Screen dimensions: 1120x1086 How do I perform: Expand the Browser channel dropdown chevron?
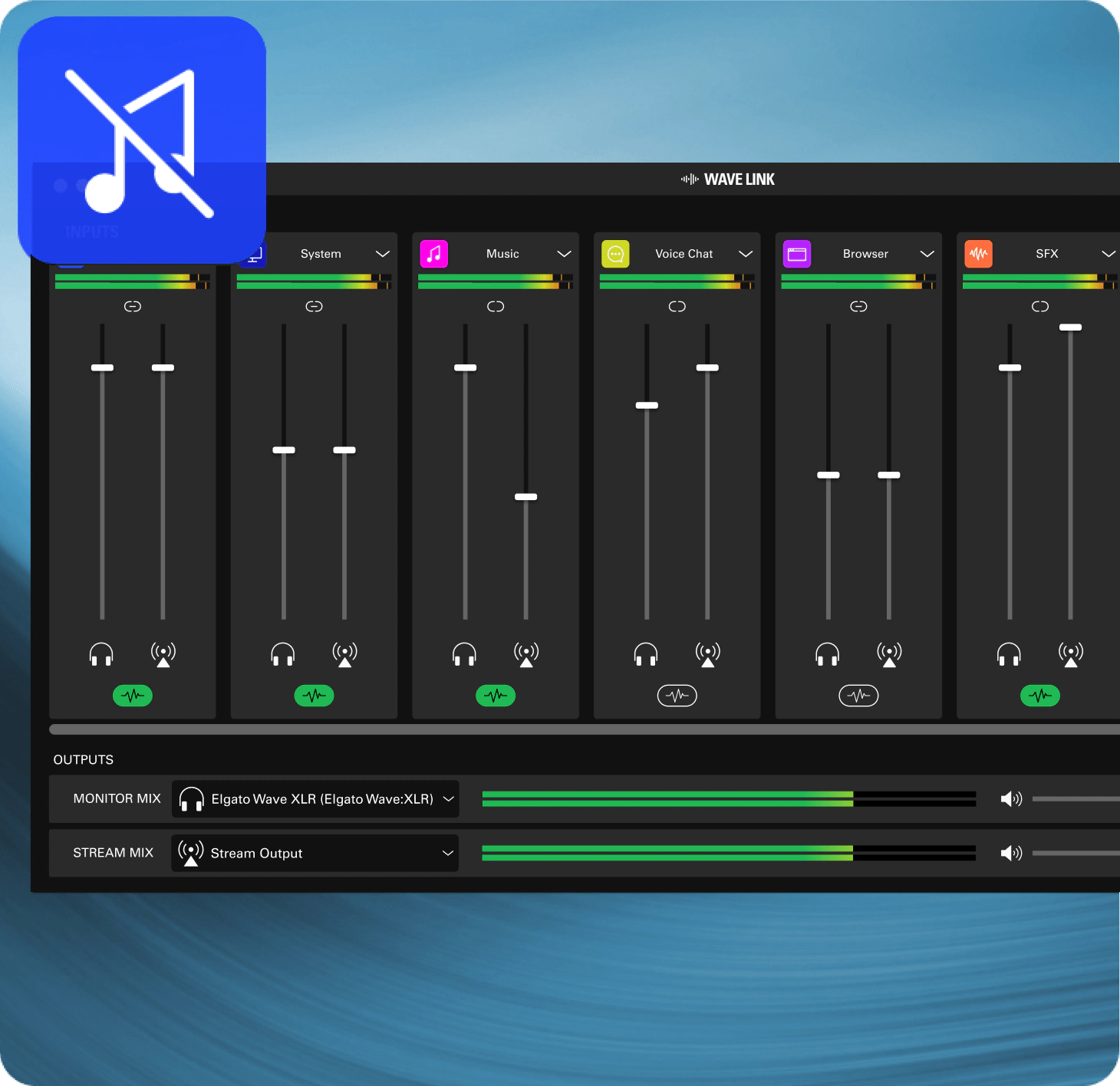[927, 254]
